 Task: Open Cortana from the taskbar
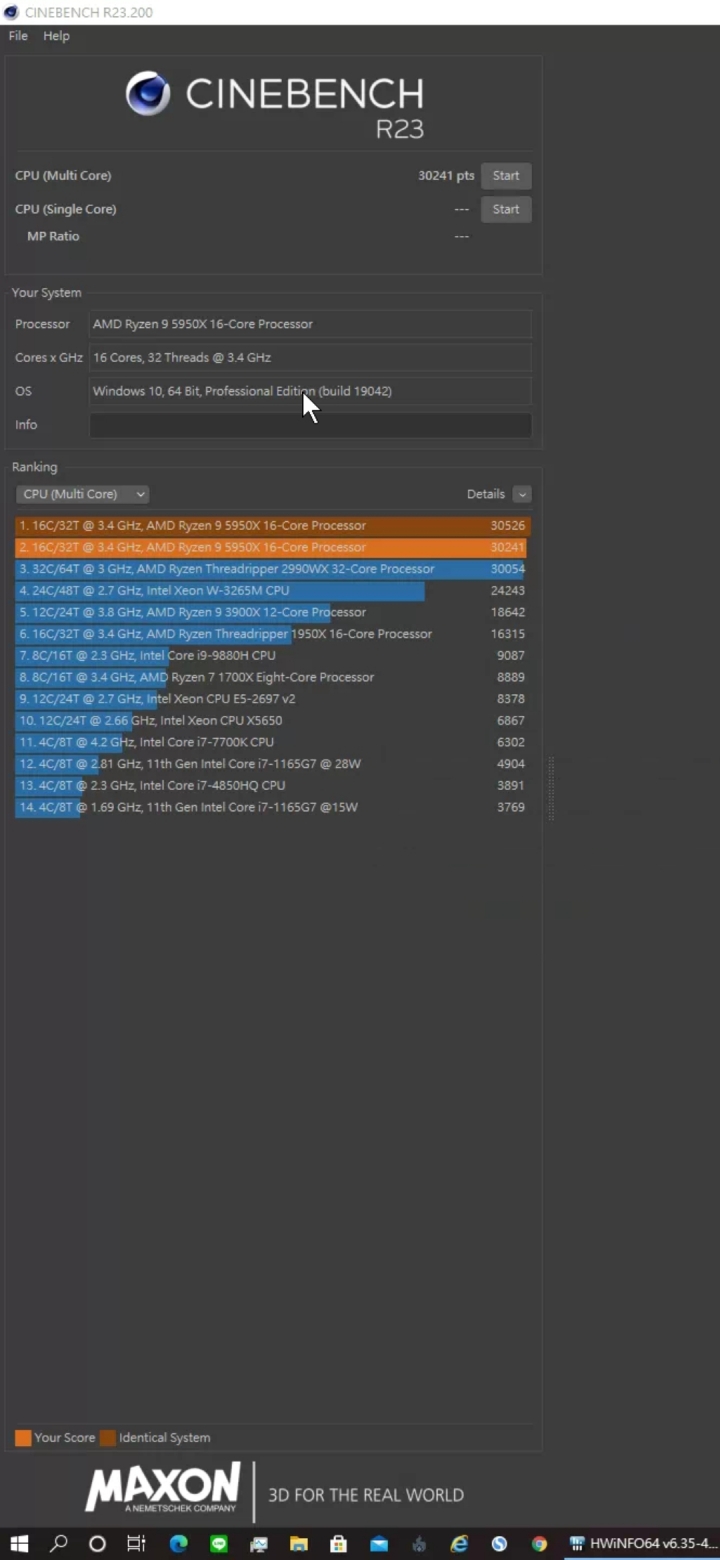click(97, 1544)
